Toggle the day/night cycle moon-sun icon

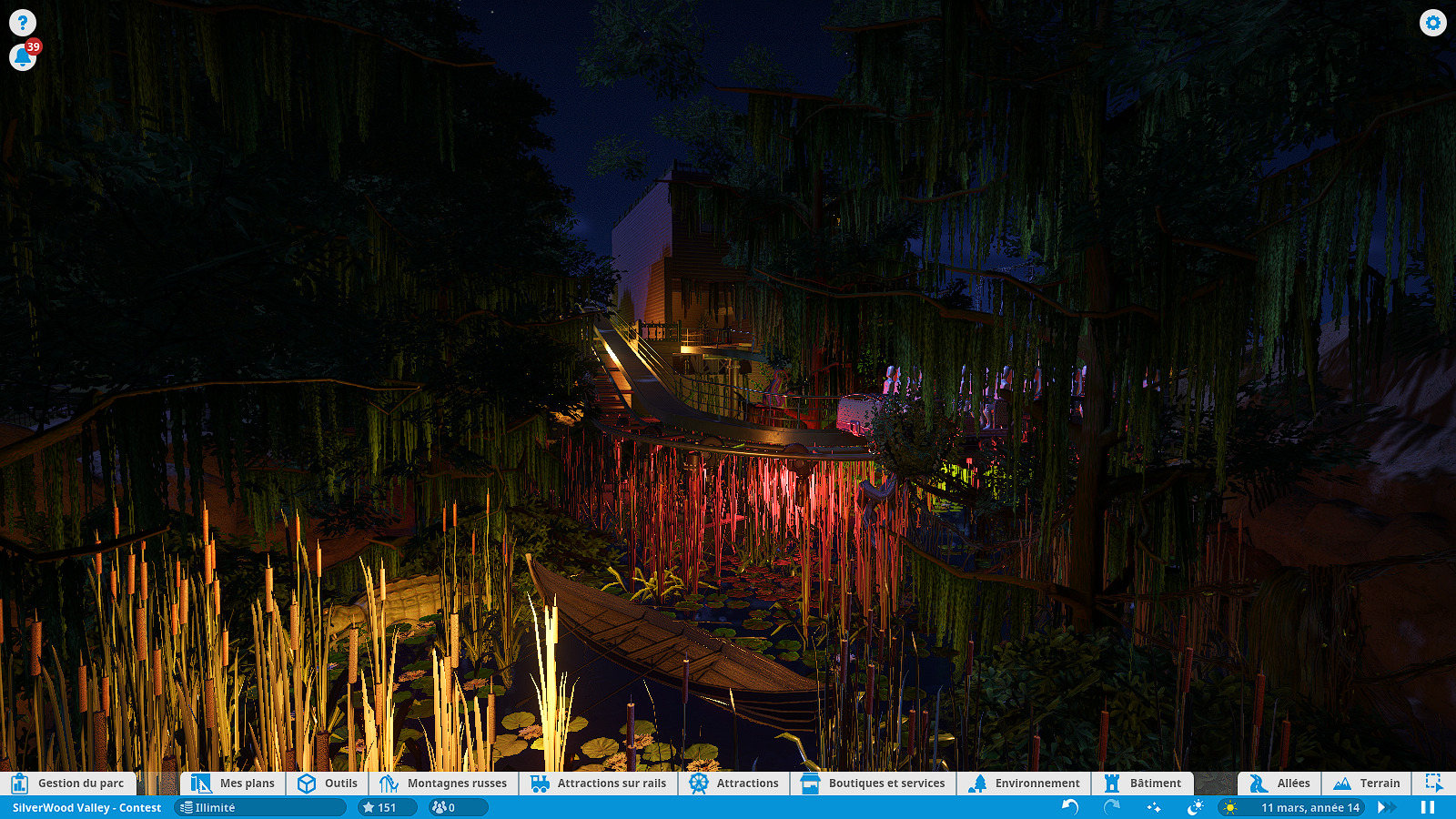coord(1196,807)
